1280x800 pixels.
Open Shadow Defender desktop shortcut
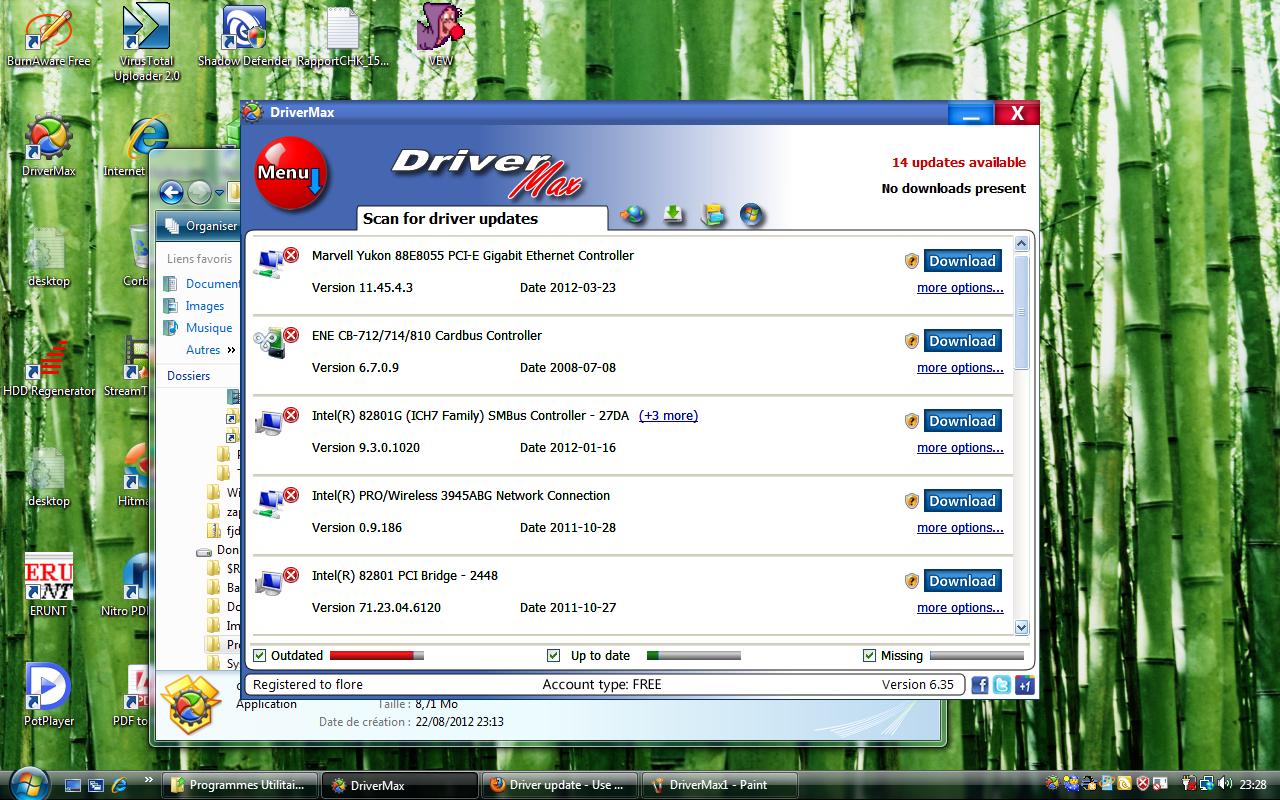pyautogui.click(x=245, y=38)
